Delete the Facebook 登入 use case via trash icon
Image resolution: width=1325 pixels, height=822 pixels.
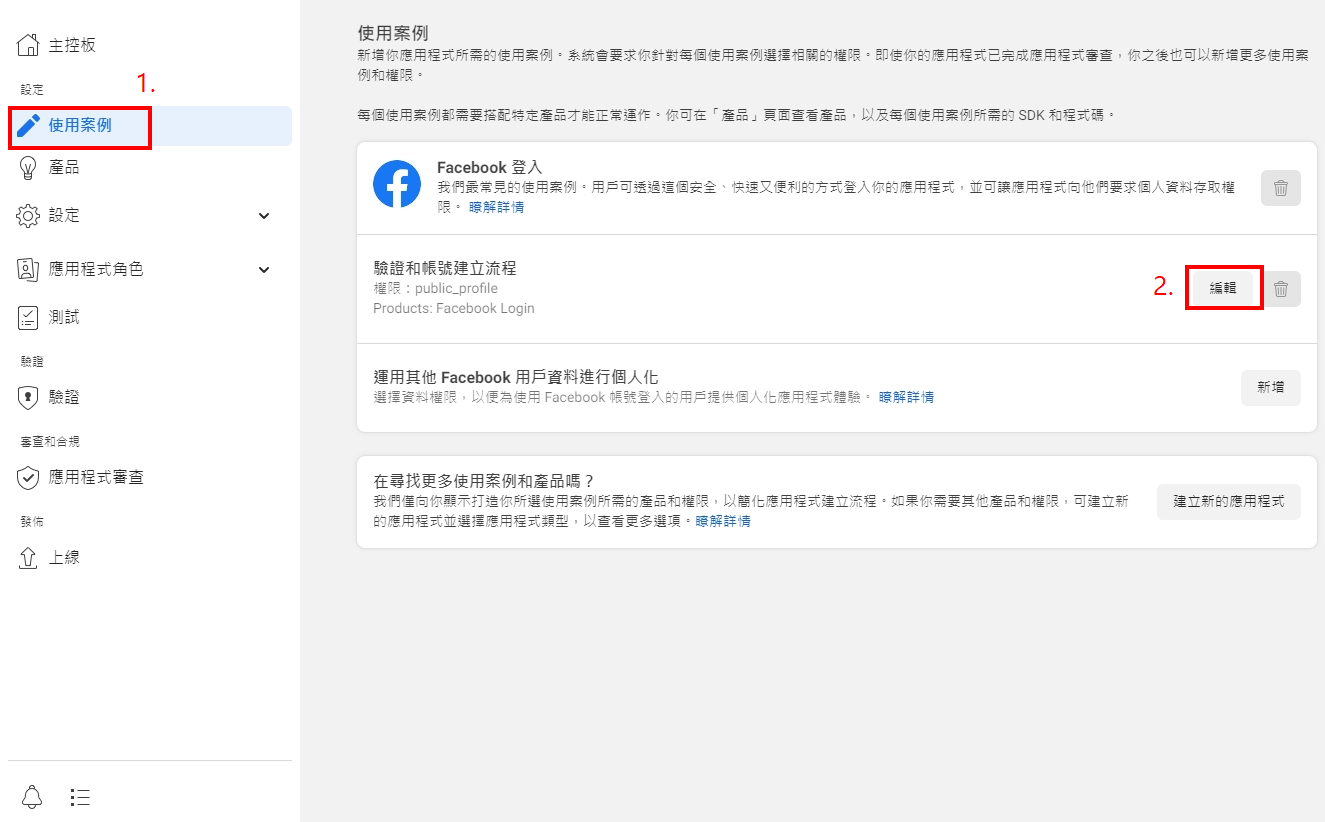point(1281,187)
